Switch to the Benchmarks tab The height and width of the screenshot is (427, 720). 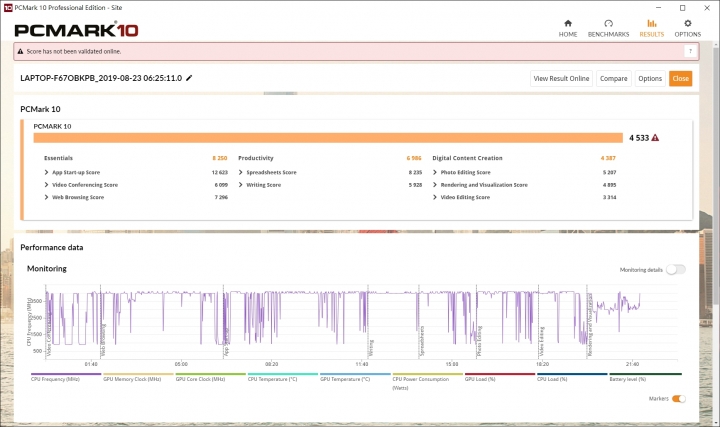[x=608, y=28]
